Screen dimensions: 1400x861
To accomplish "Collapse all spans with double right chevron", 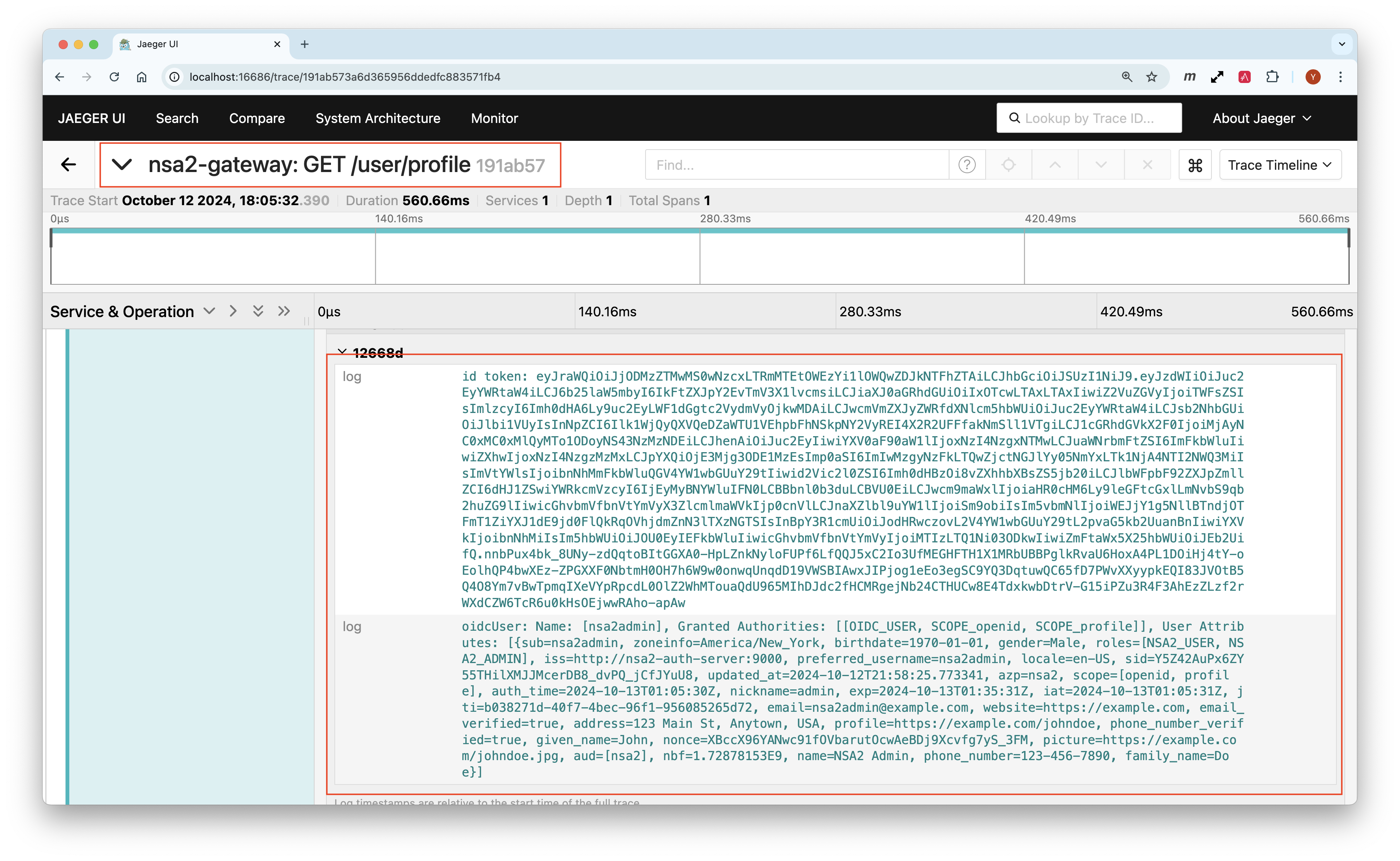I will click(284, 311).
